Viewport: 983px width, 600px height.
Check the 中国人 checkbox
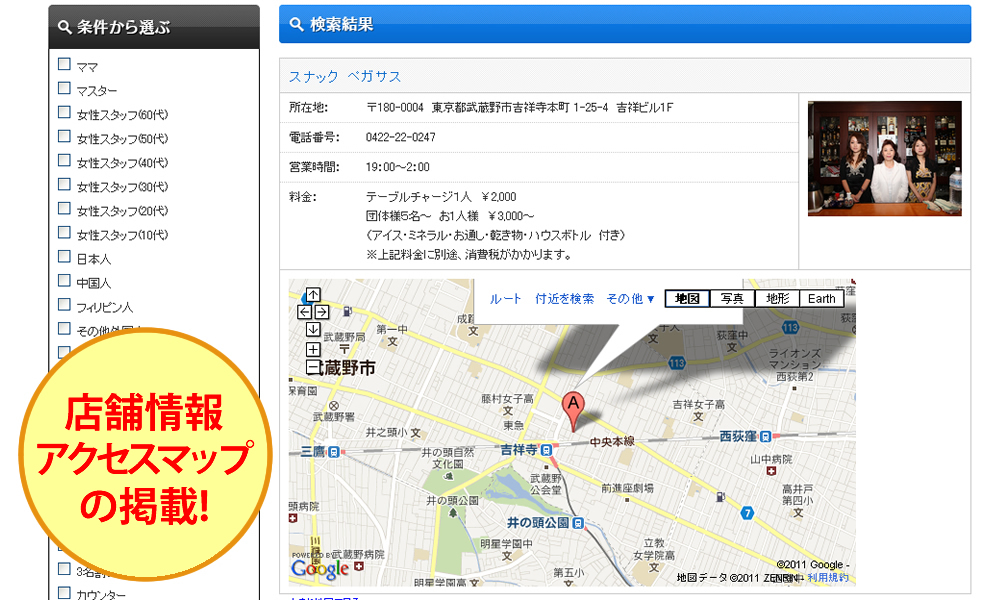point(64,280)
